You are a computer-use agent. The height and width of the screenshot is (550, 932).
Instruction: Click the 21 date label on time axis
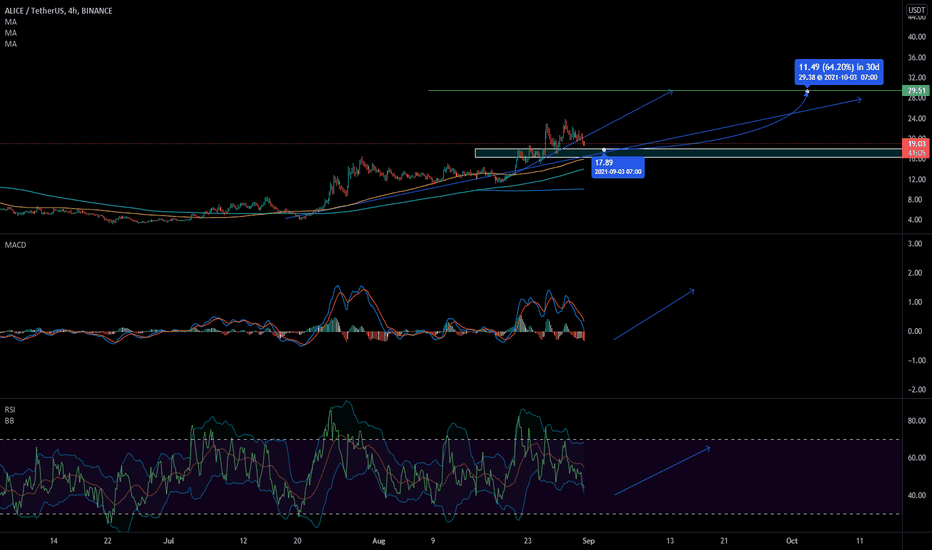tap(724, 541)
